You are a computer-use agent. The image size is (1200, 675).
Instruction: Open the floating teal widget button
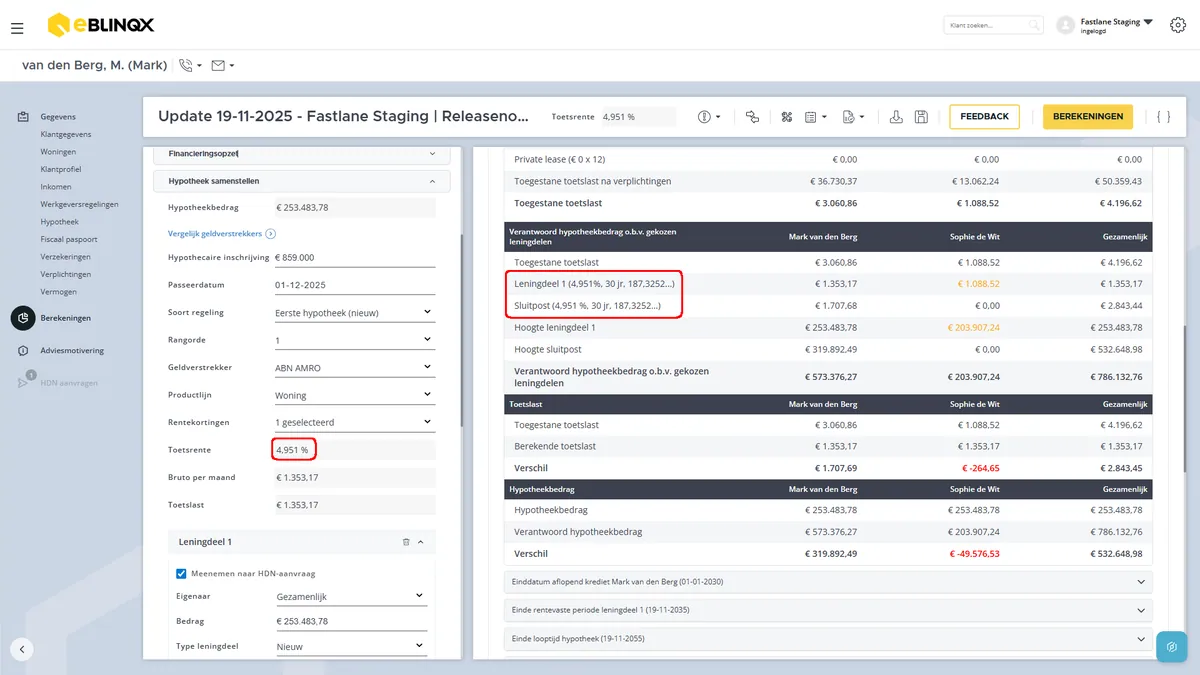click(1171, 647)
